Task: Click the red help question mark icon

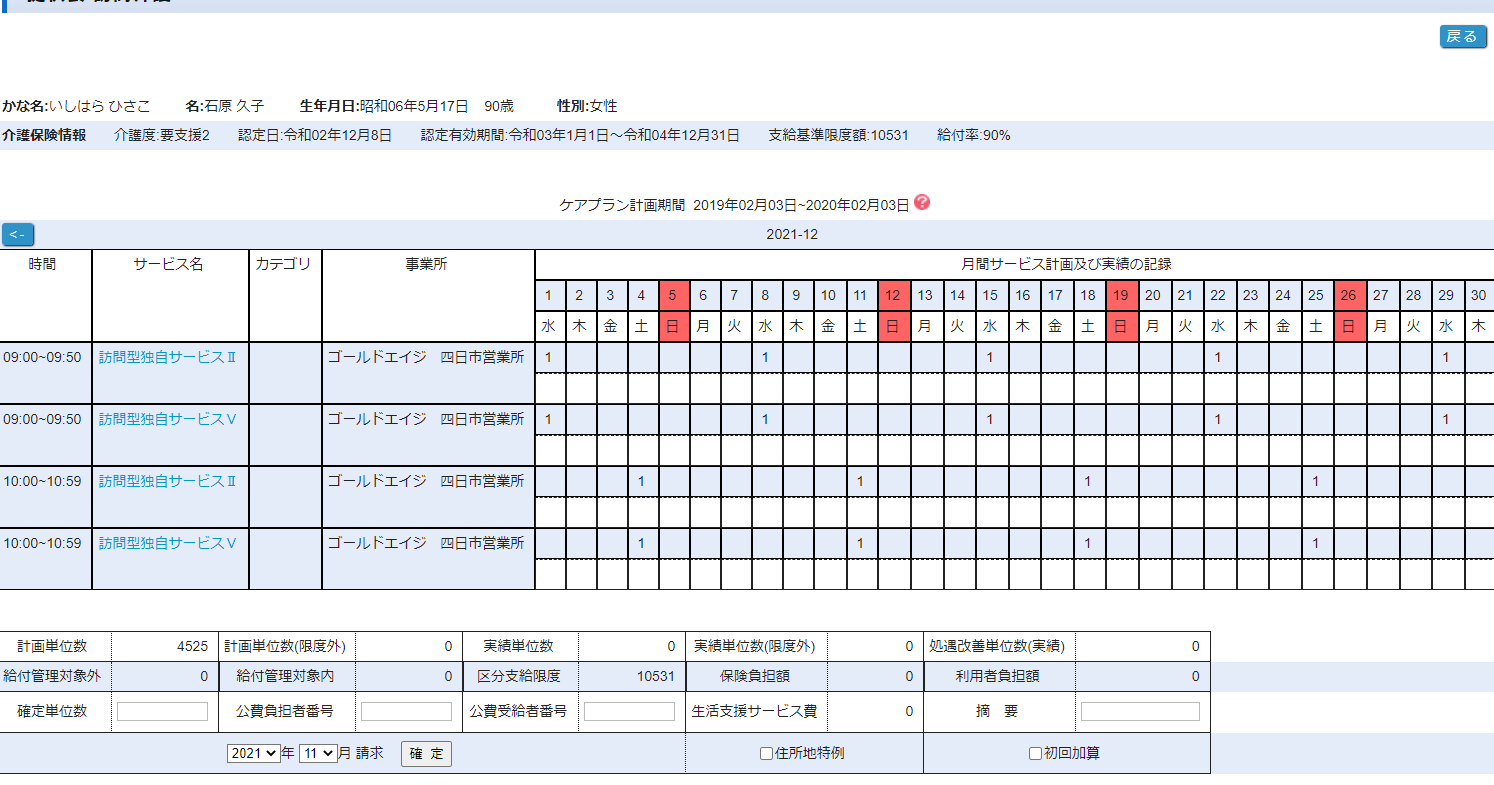Action: coord(922,202)
